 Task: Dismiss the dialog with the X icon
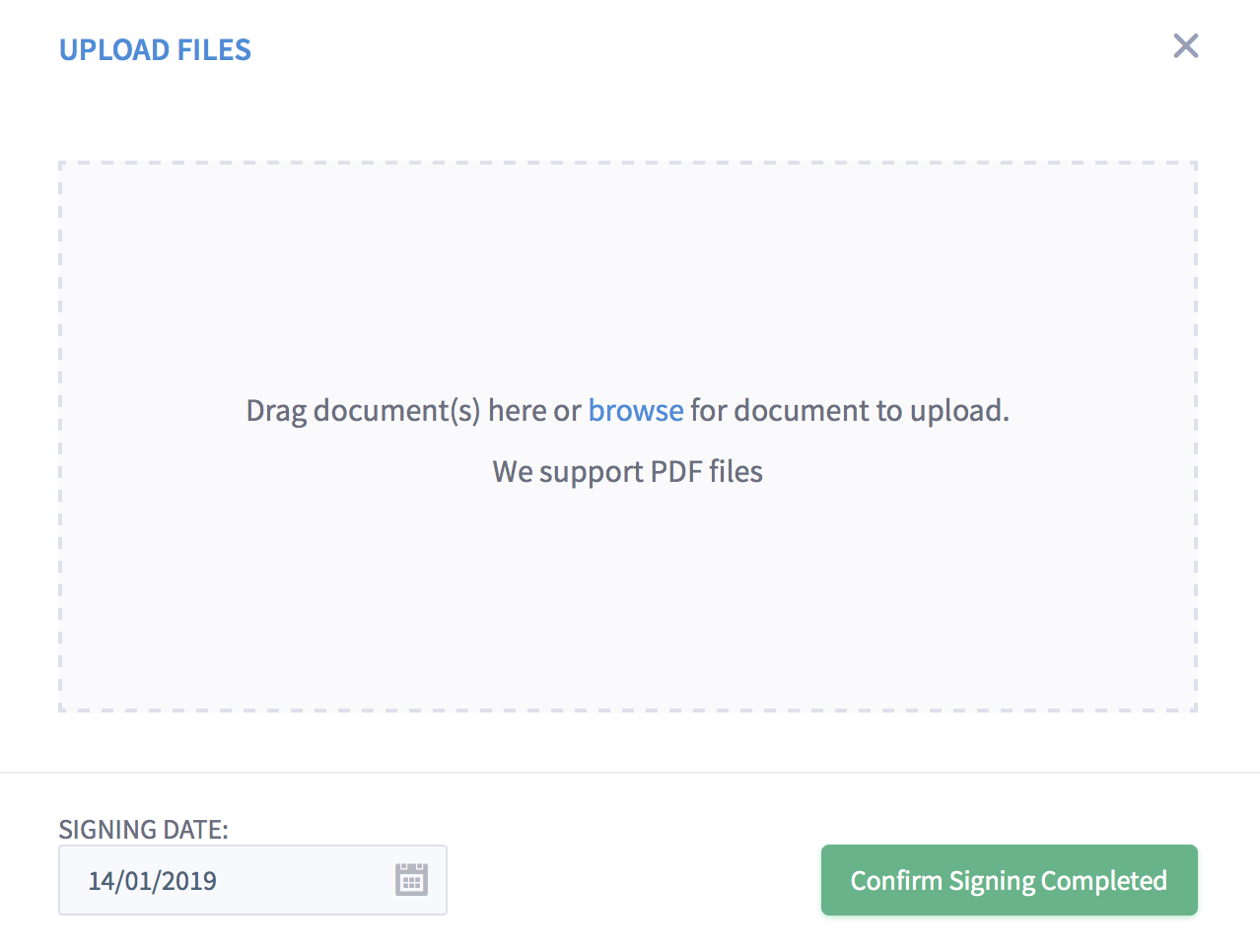coord(1185,45)
